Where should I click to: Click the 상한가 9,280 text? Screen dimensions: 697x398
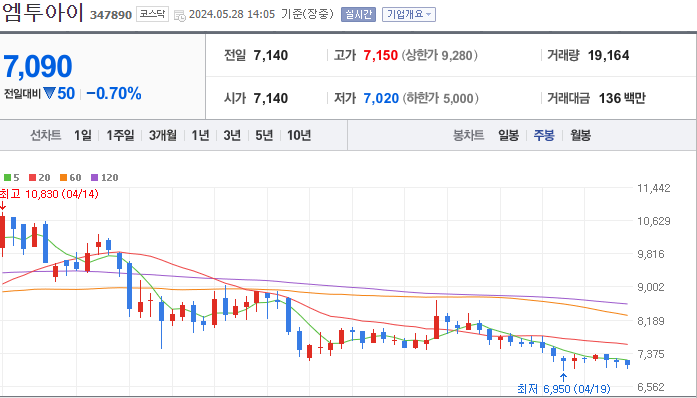click(x=440, y=56)
